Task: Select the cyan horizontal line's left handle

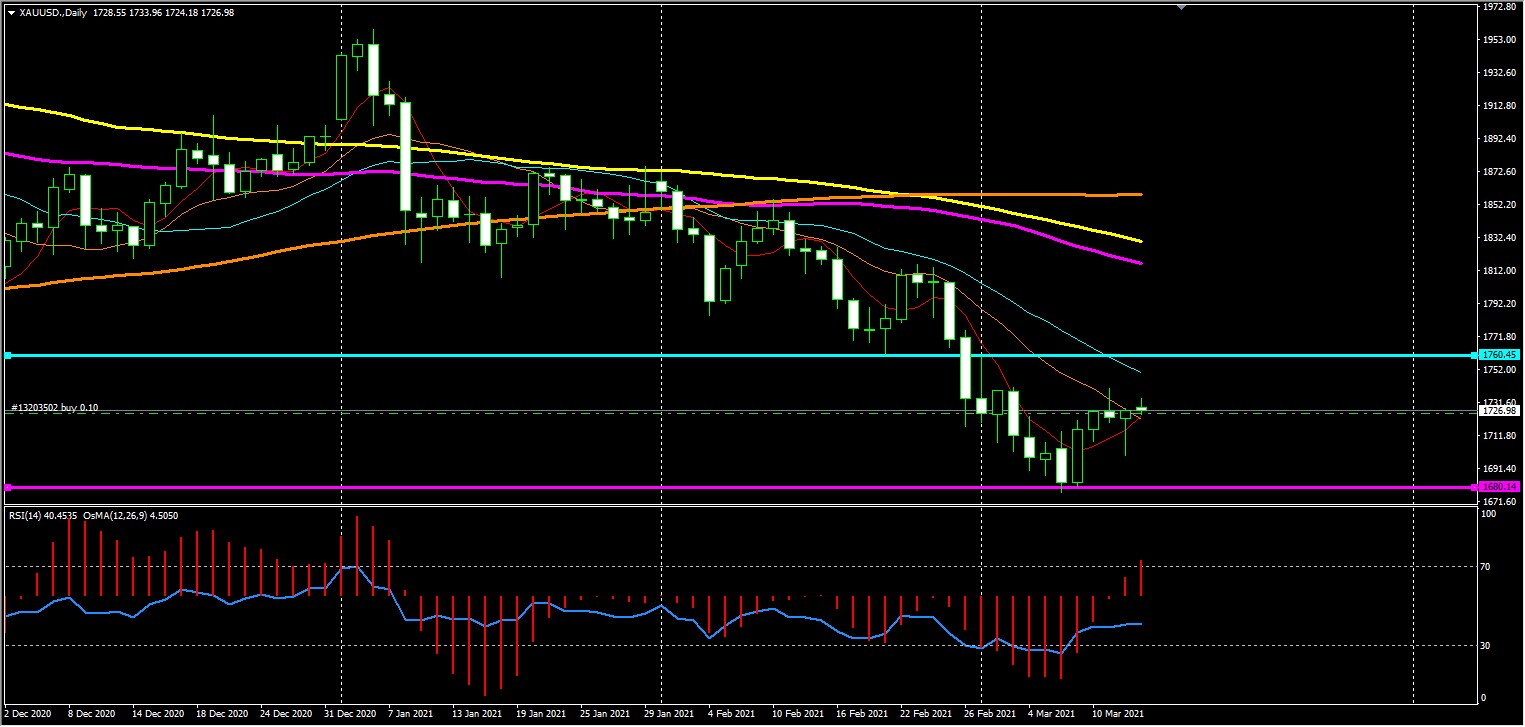Action: (x=8, y=355)
